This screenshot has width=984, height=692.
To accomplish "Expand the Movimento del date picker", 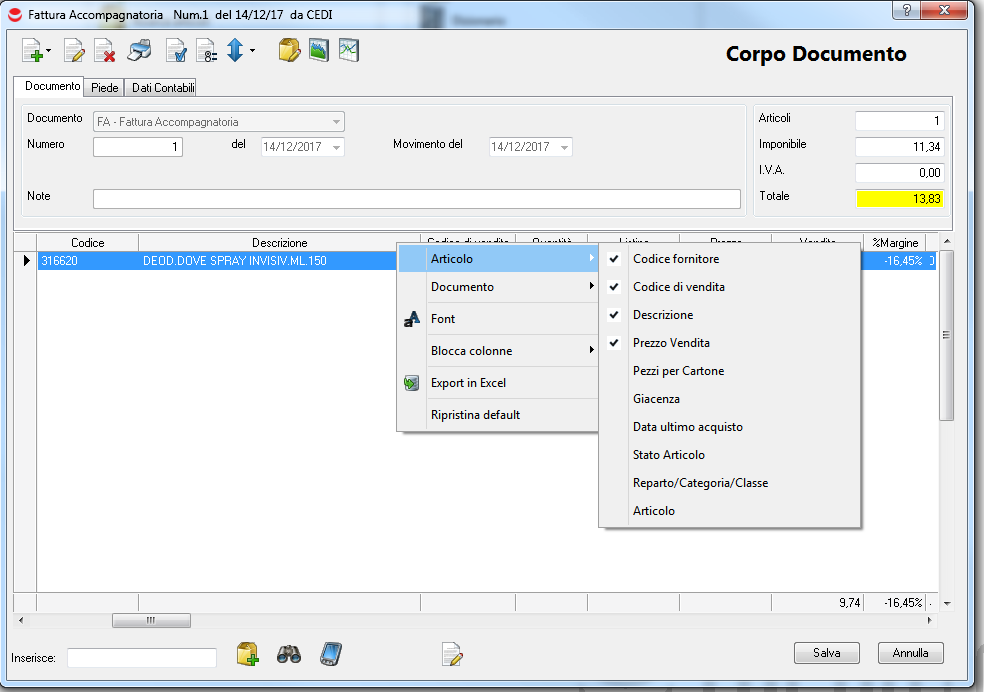I will (x=565, y=147).
